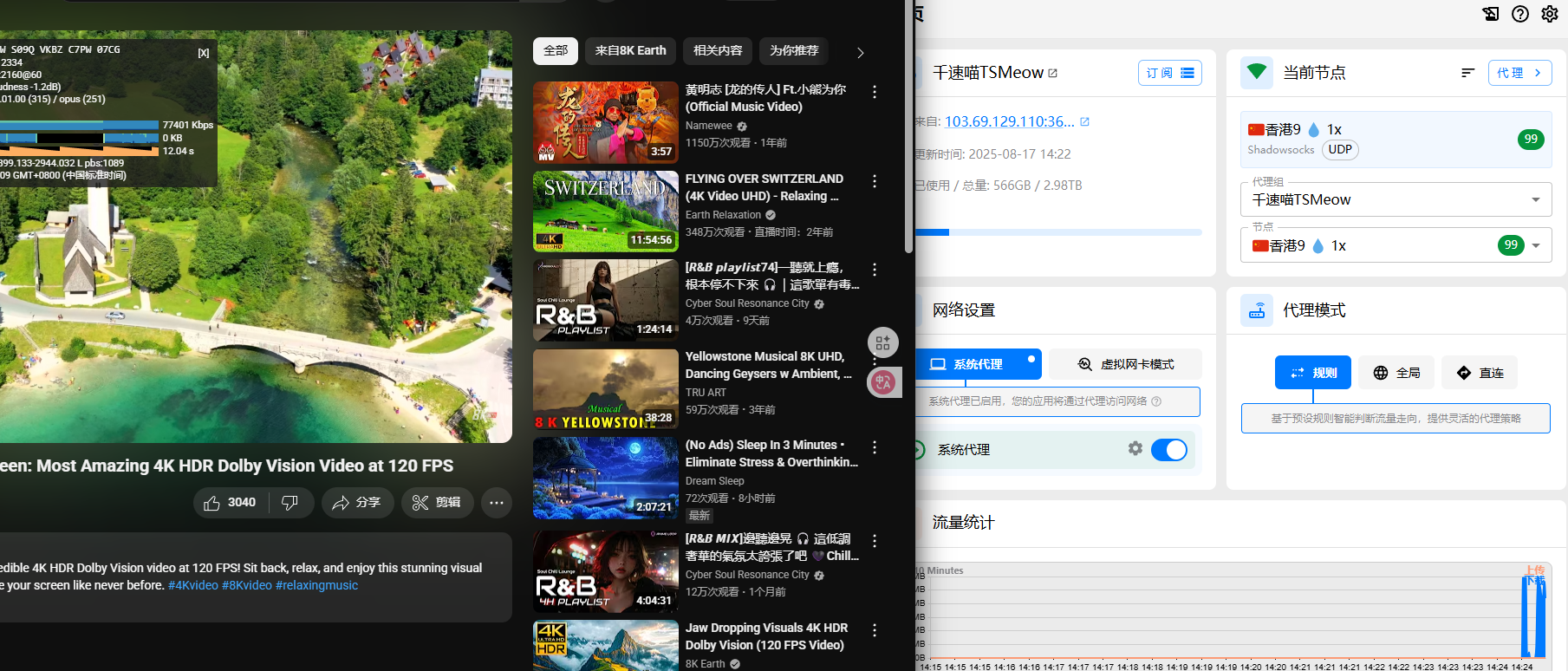This screenshot has width=1568, height=671.
Task: Open options menu for R&B MIX 4H playlist video
Action: coord(875,541)
